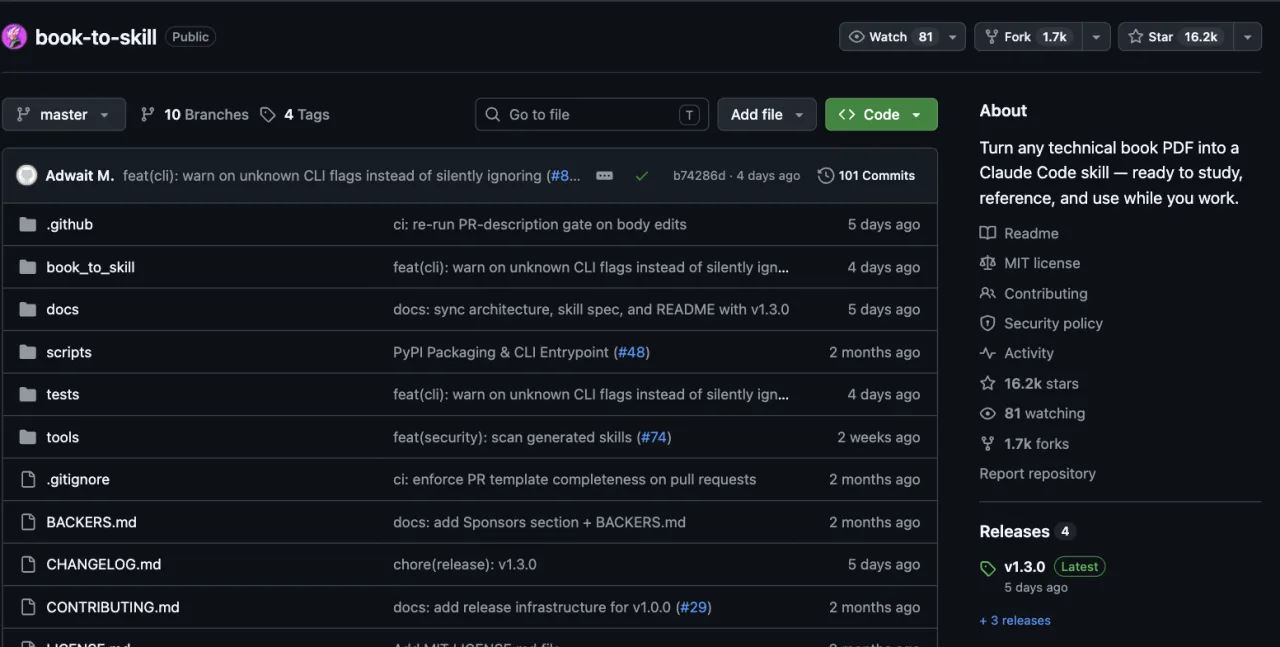The width and height of the screenshot is (1280, 647).
Task: Open the master branch selector dropdown
Action: (x=64, y=115)
